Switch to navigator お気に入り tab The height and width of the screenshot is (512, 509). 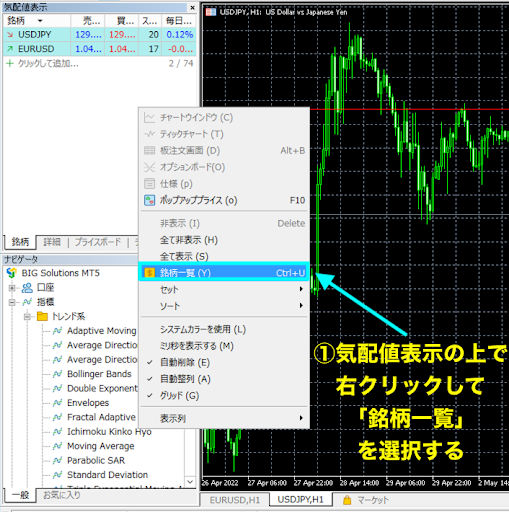[62, 495]
